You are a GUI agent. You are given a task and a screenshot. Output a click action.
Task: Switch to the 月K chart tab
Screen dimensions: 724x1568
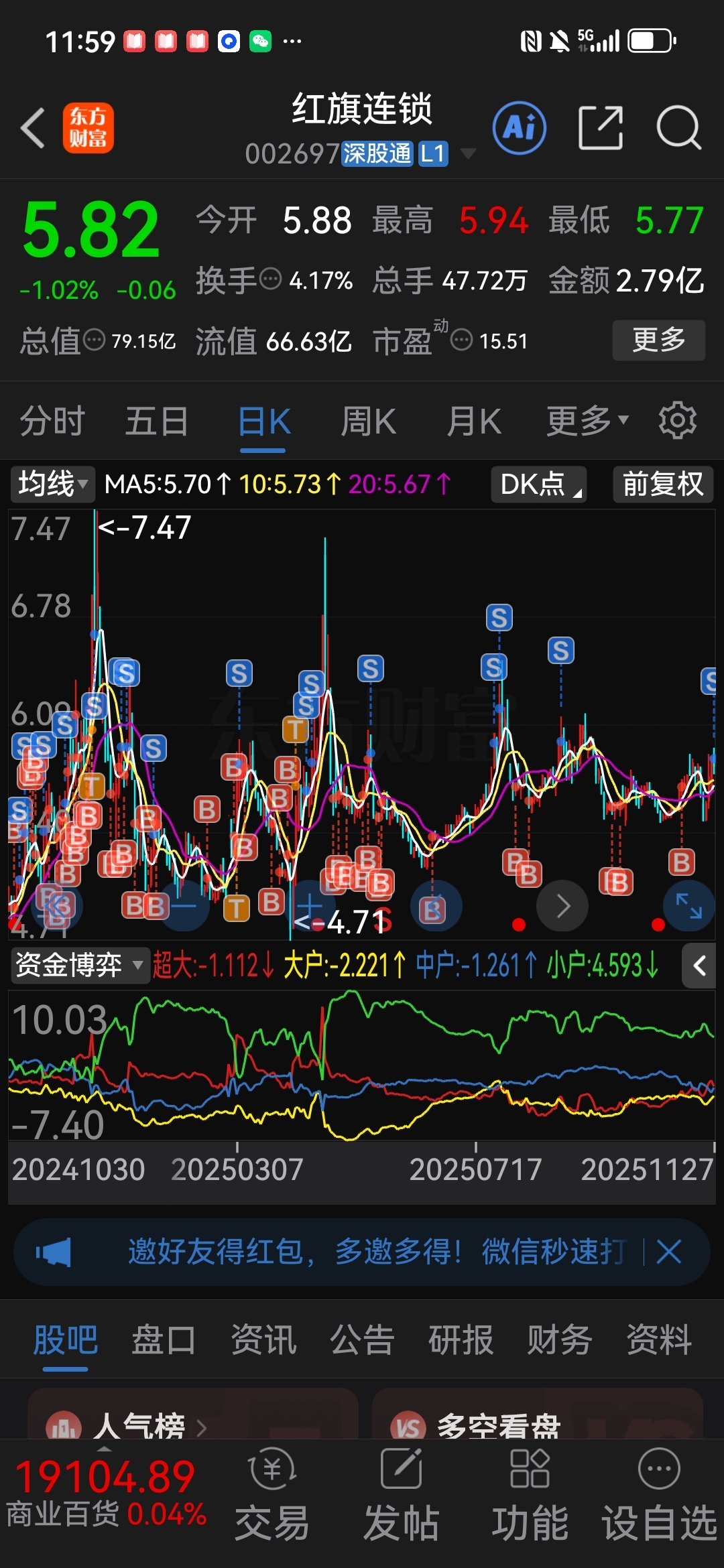[x=474, y=421]
